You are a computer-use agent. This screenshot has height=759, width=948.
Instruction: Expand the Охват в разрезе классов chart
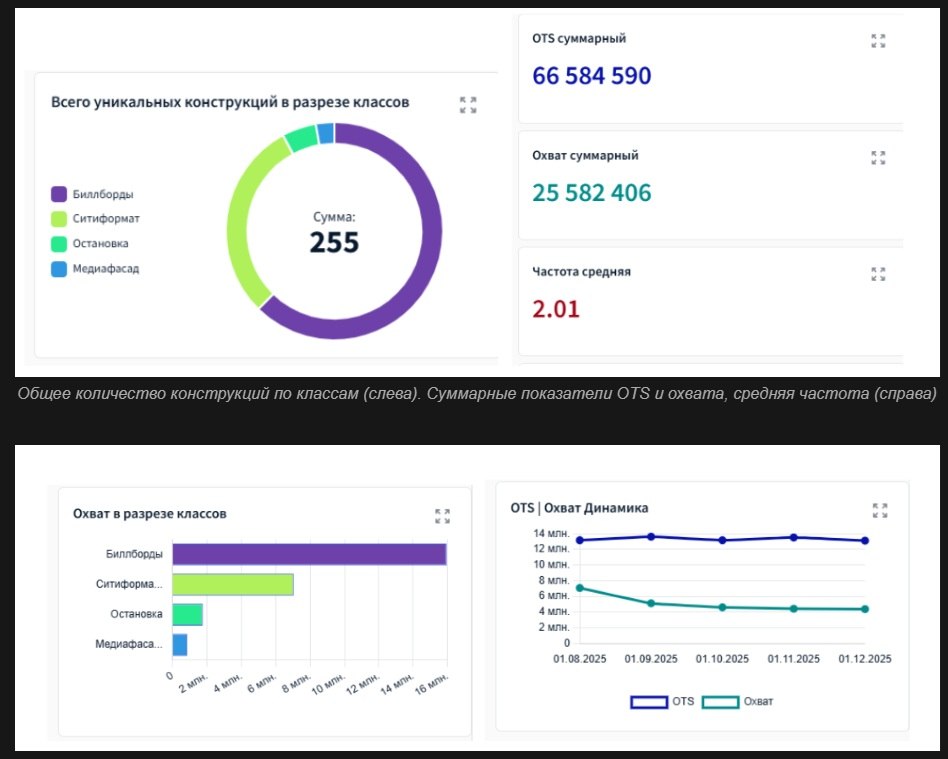pyautogui.click(x=443, y=516)
